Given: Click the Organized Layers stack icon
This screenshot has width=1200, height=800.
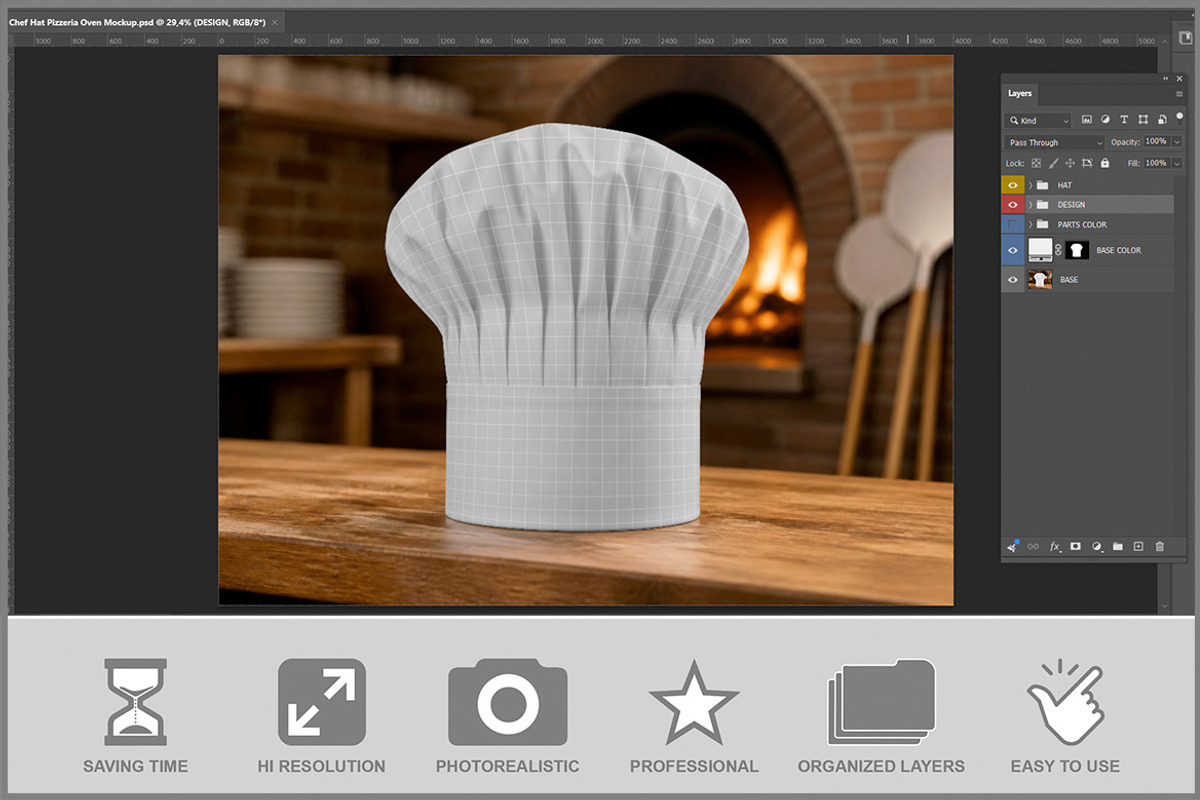Looking at the screenshot, I should [x=881, y=702].
